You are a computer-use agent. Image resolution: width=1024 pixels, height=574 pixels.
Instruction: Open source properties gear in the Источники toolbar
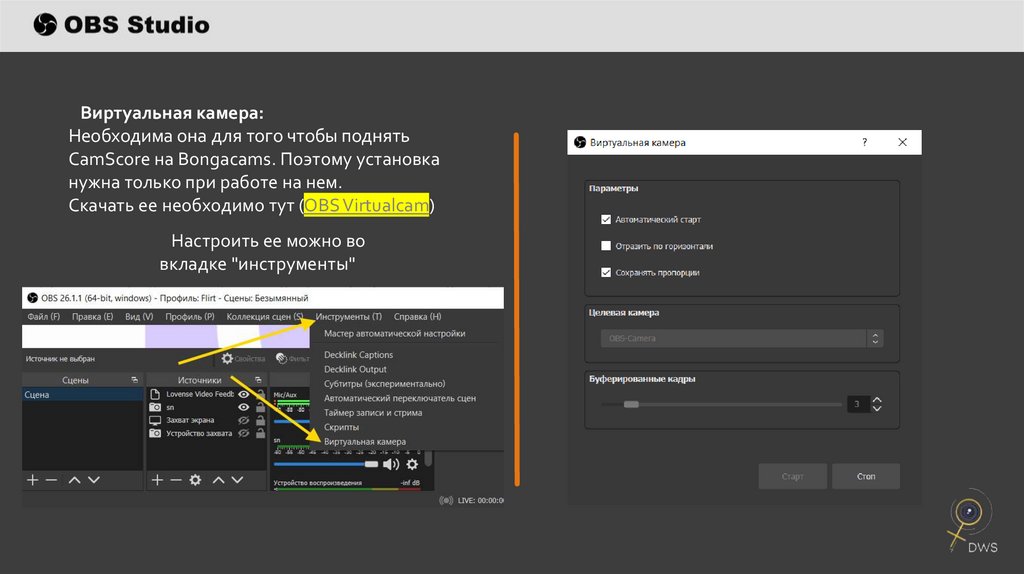point(195,480)
